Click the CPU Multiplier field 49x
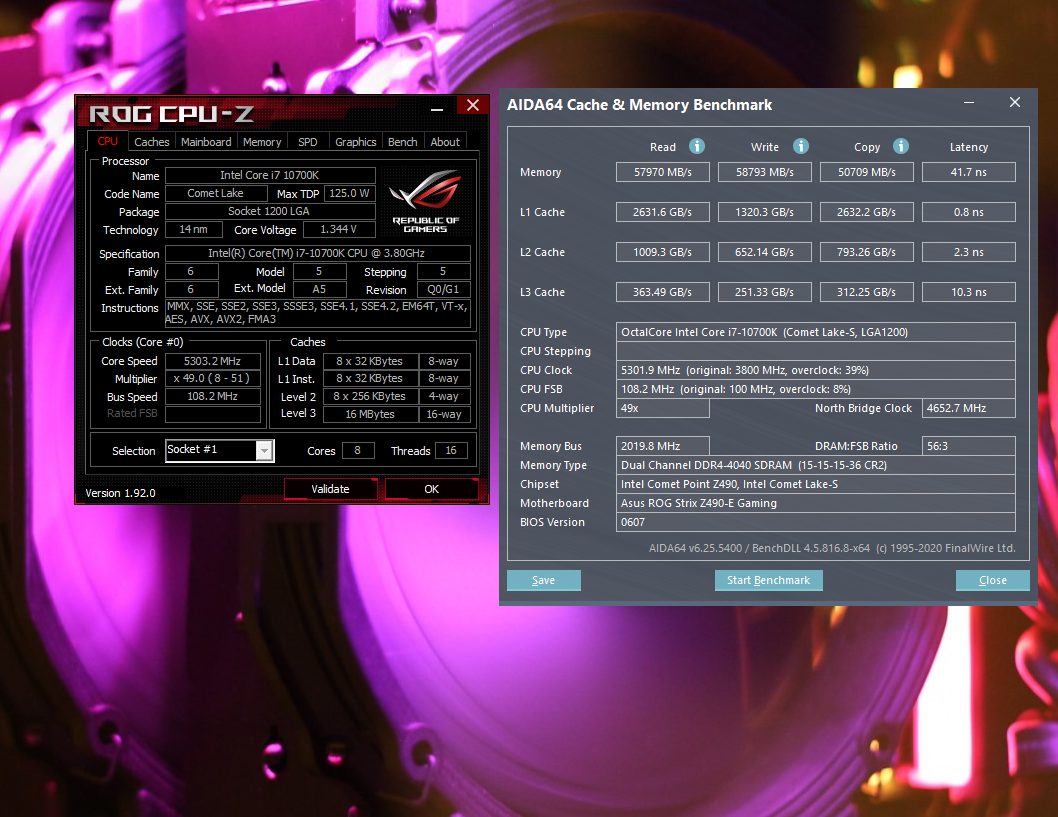 (663, 408)
